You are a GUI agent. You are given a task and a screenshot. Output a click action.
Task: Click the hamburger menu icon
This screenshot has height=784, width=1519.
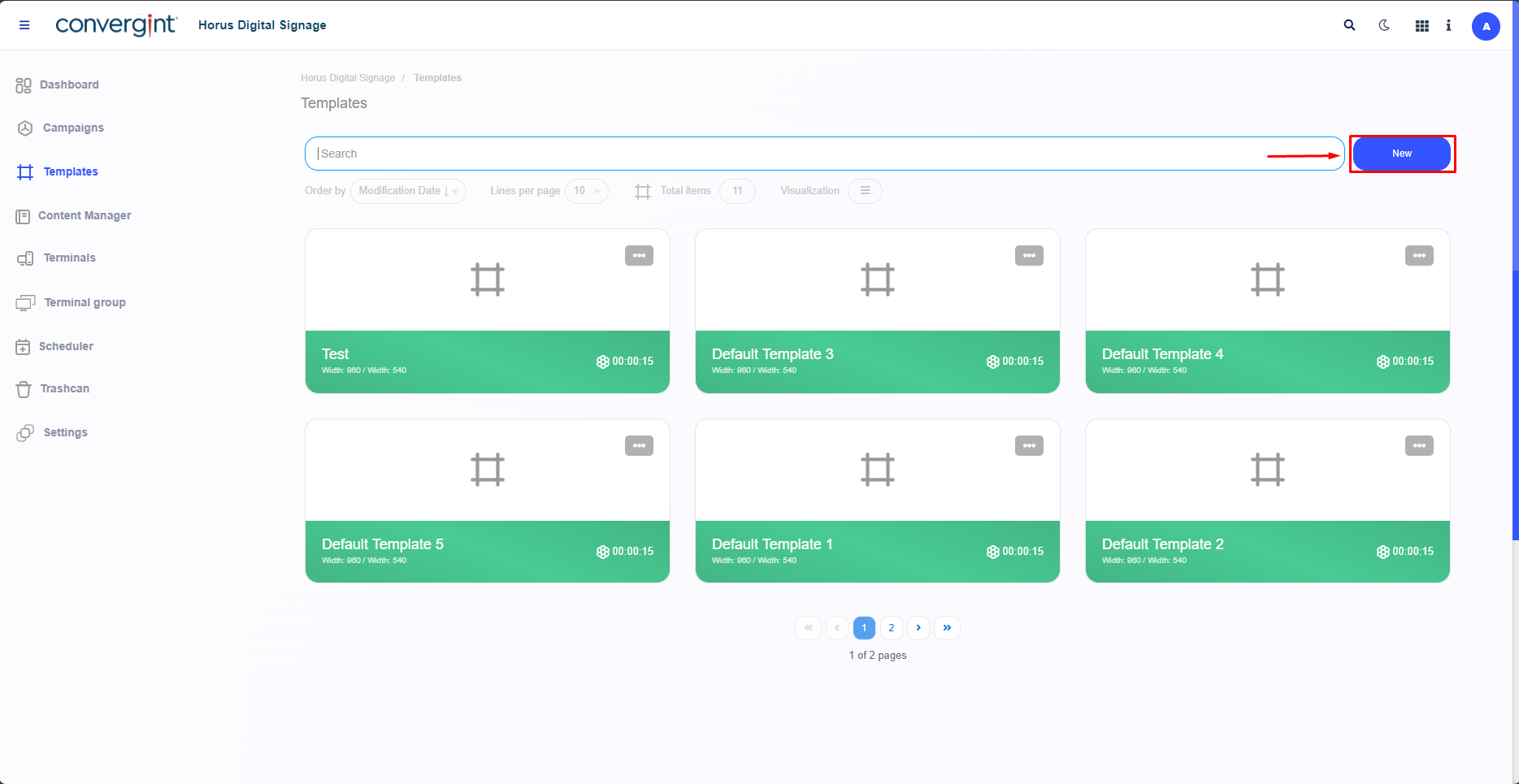(x=24, y=25)
